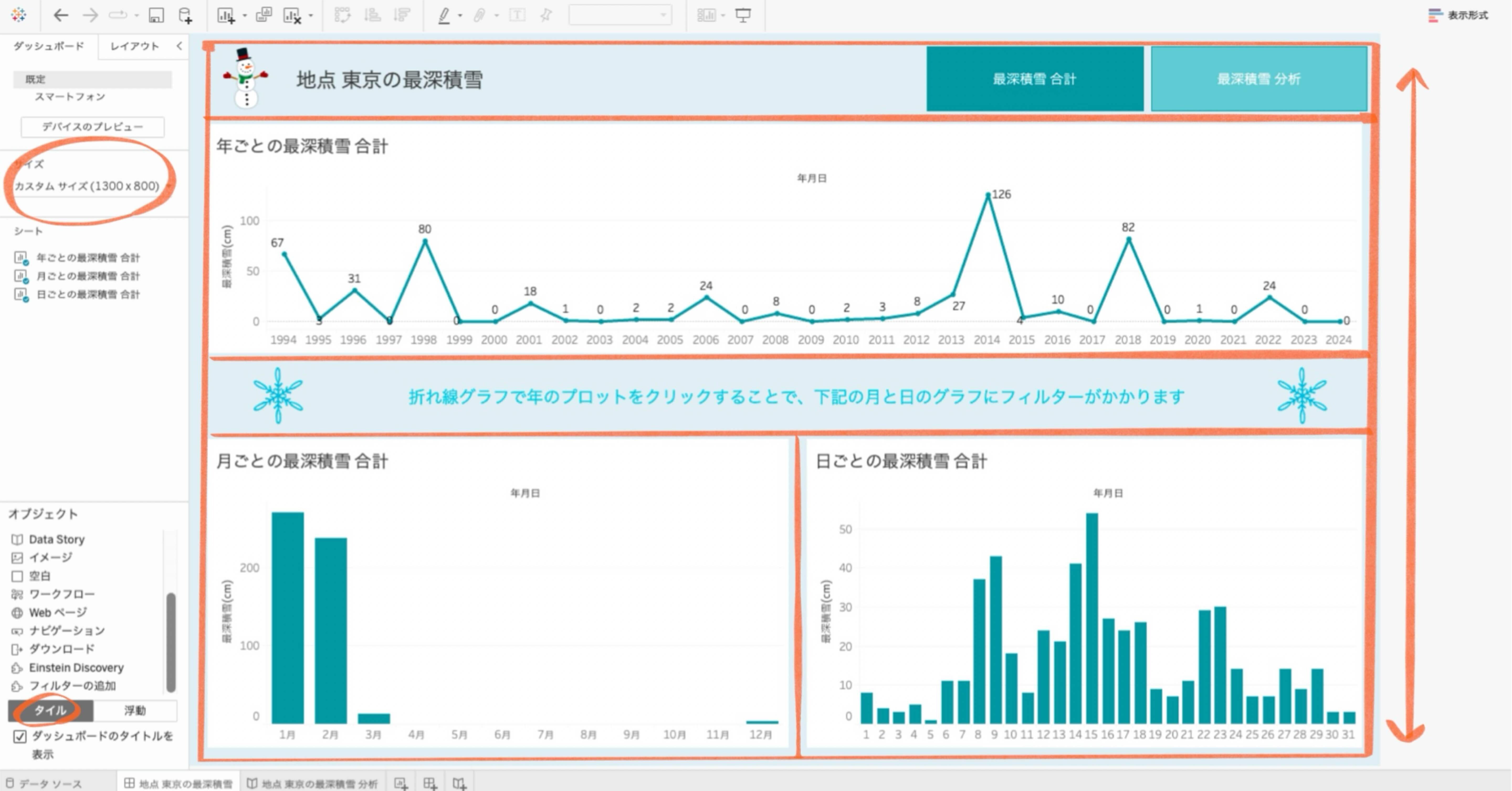
Task: Click the New worksheet icon in the bottom bar
Action: pos(401,783)
